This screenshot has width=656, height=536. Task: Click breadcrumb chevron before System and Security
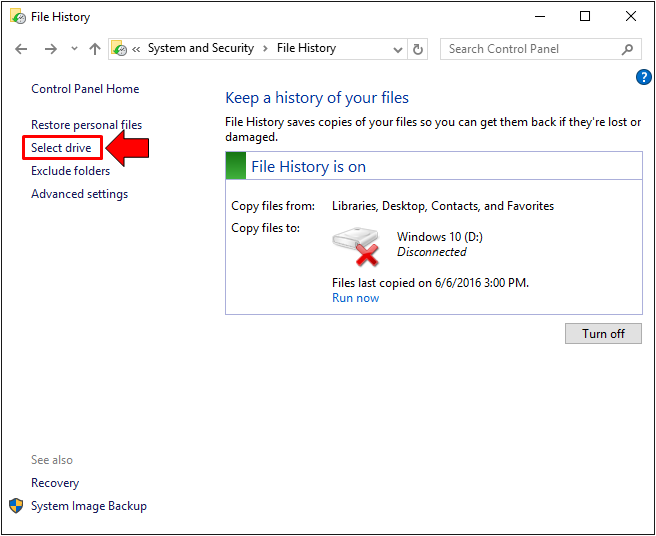[x=136, y=49]
